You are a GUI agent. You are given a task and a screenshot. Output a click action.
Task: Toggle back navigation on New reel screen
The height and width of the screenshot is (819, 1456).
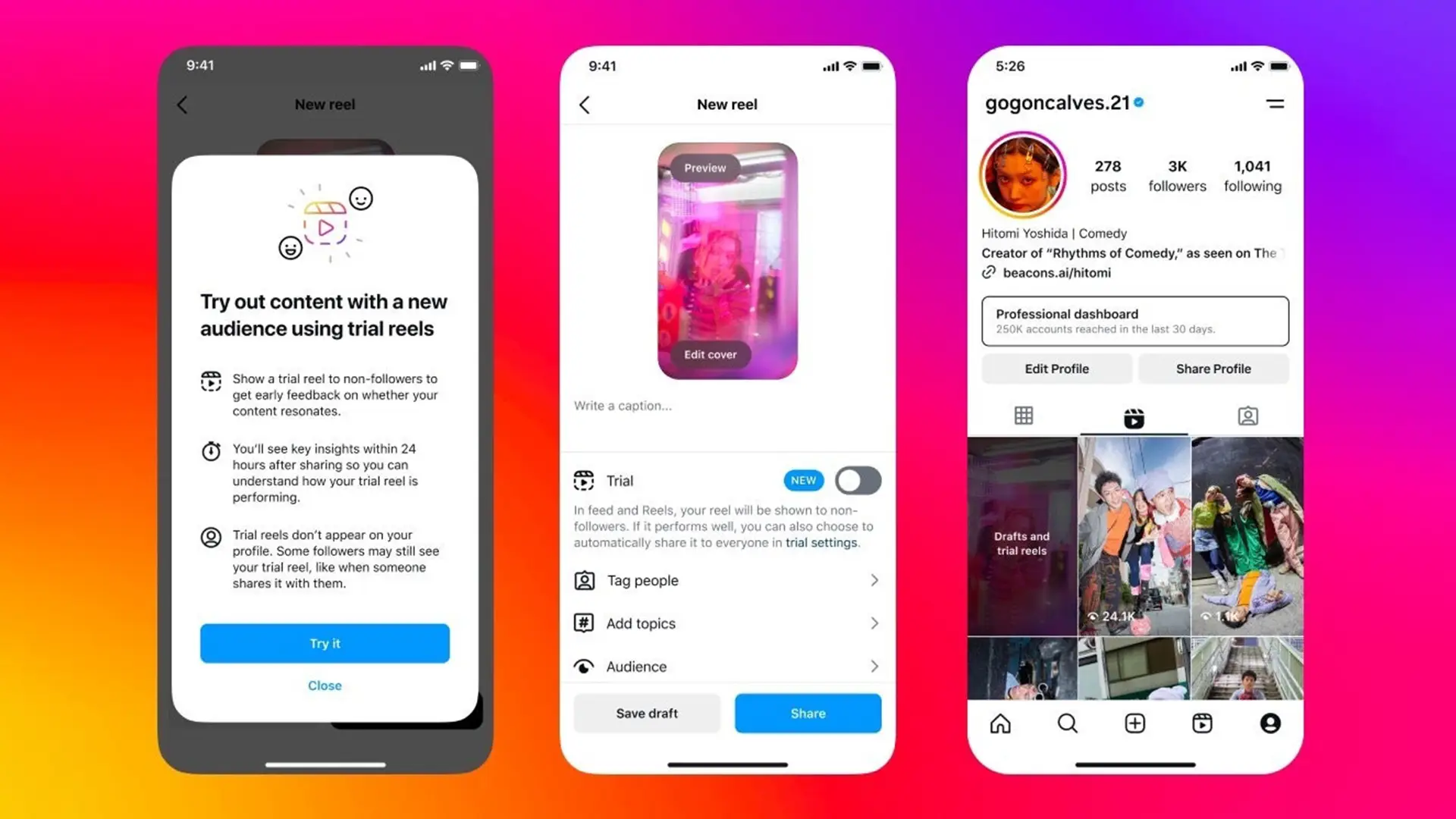tap(585, 104)
